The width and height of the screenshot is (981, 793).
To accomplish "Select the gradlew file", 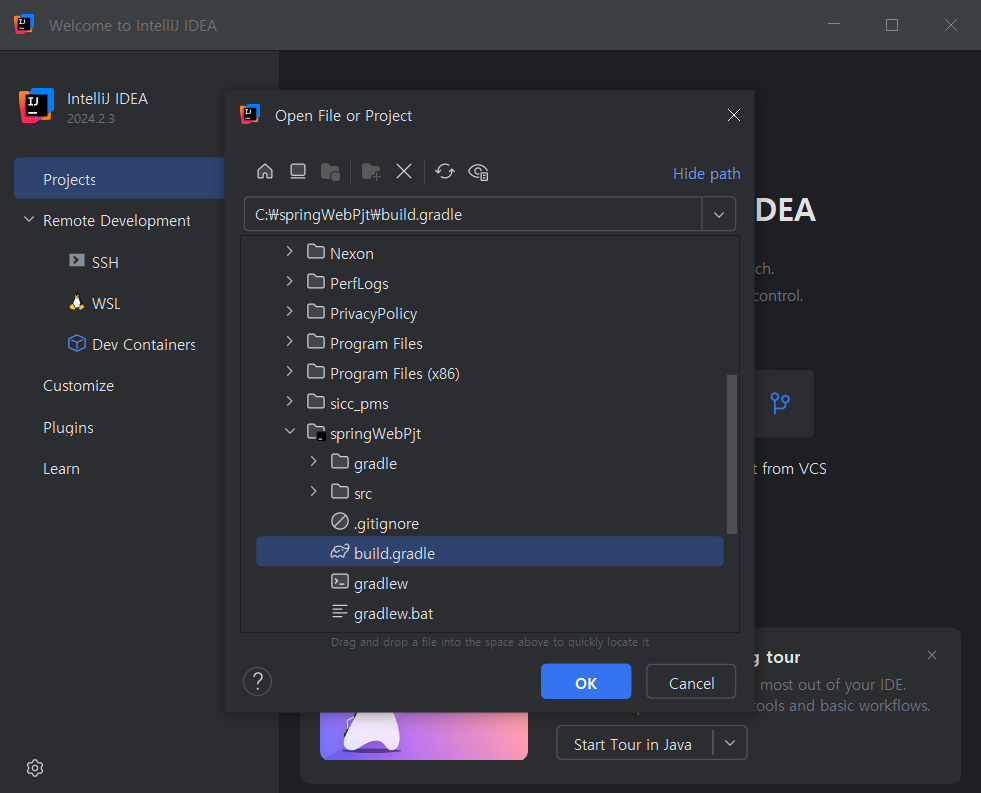I will click(490, 583).
